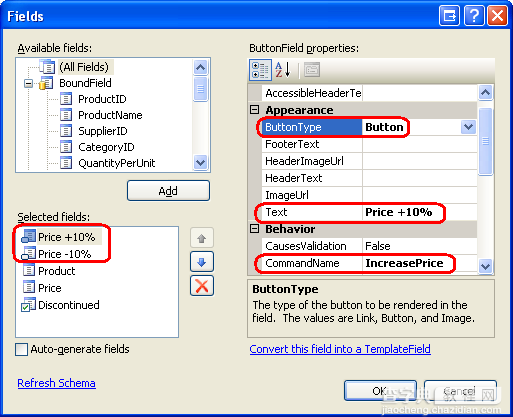Screen dimensions: 513x417
Task: Click the Alphabetical sort A-Z icon
Action: [283, 70]
